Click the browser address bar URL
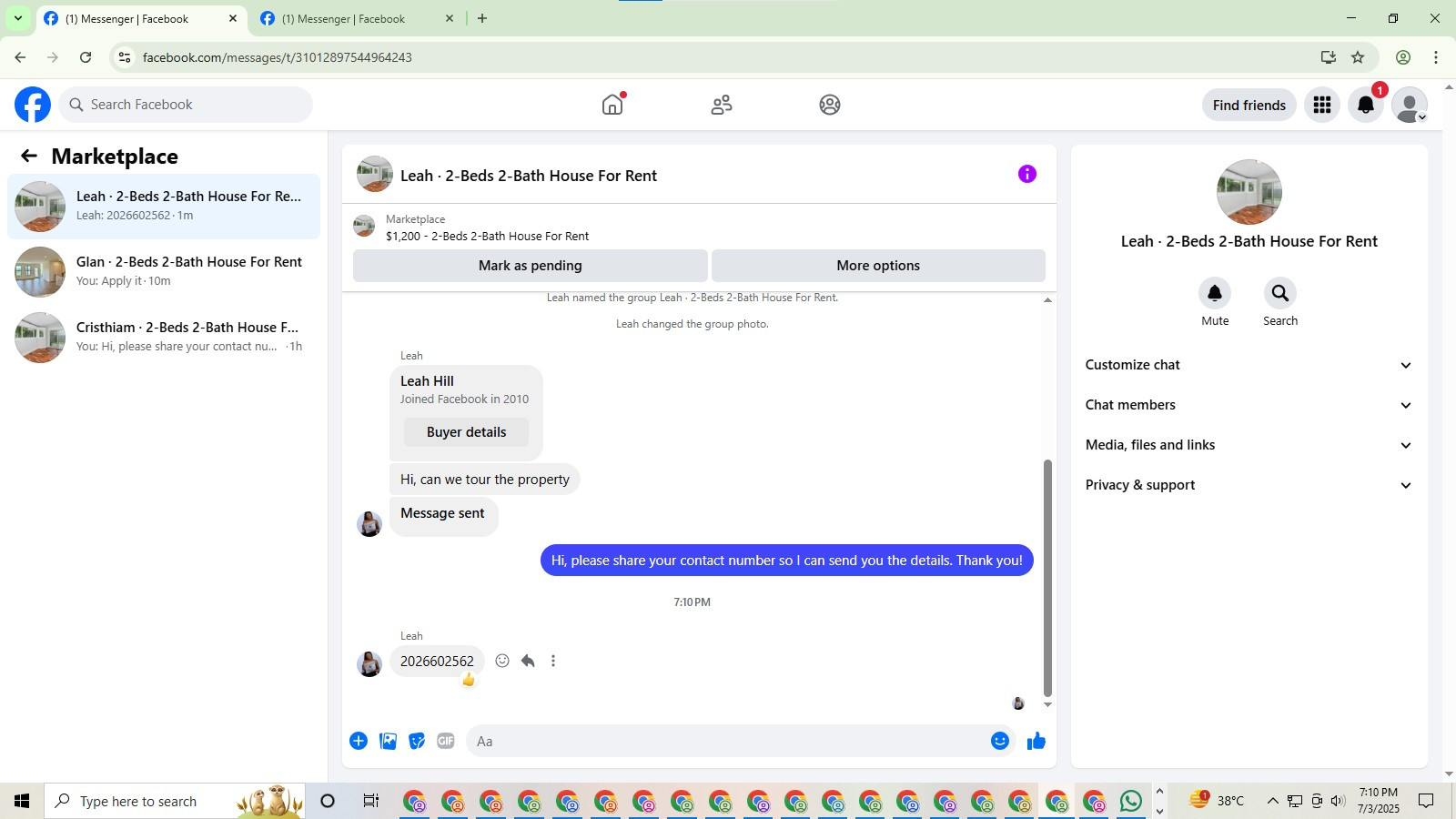The height and width of the screenshot is (819, 1456). (x=277, y=57)
